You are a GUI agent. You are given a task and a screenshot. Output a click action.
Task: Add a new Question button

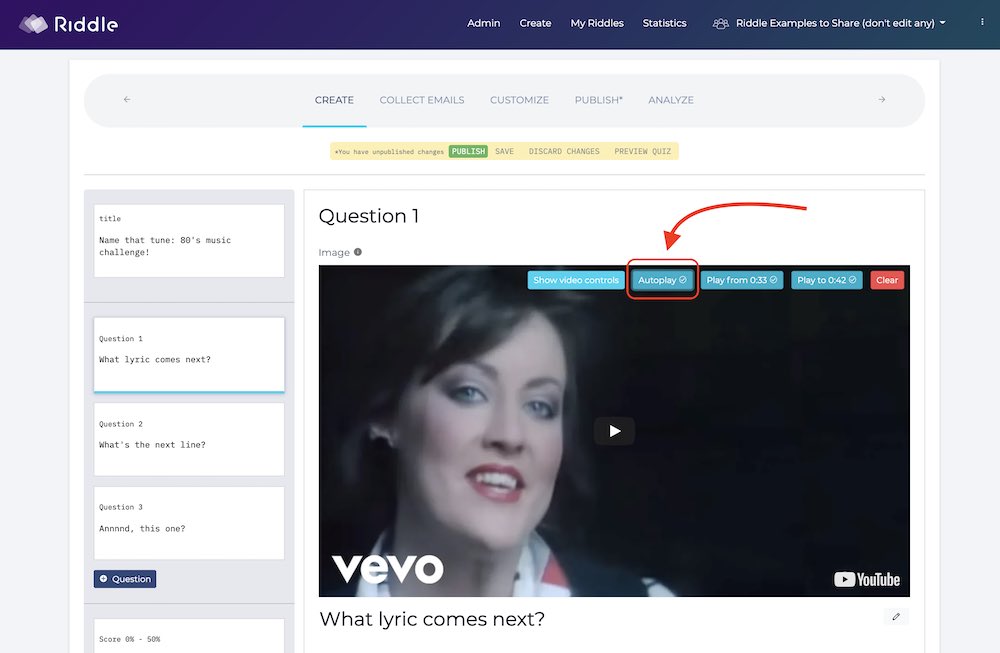pos(125,579)
